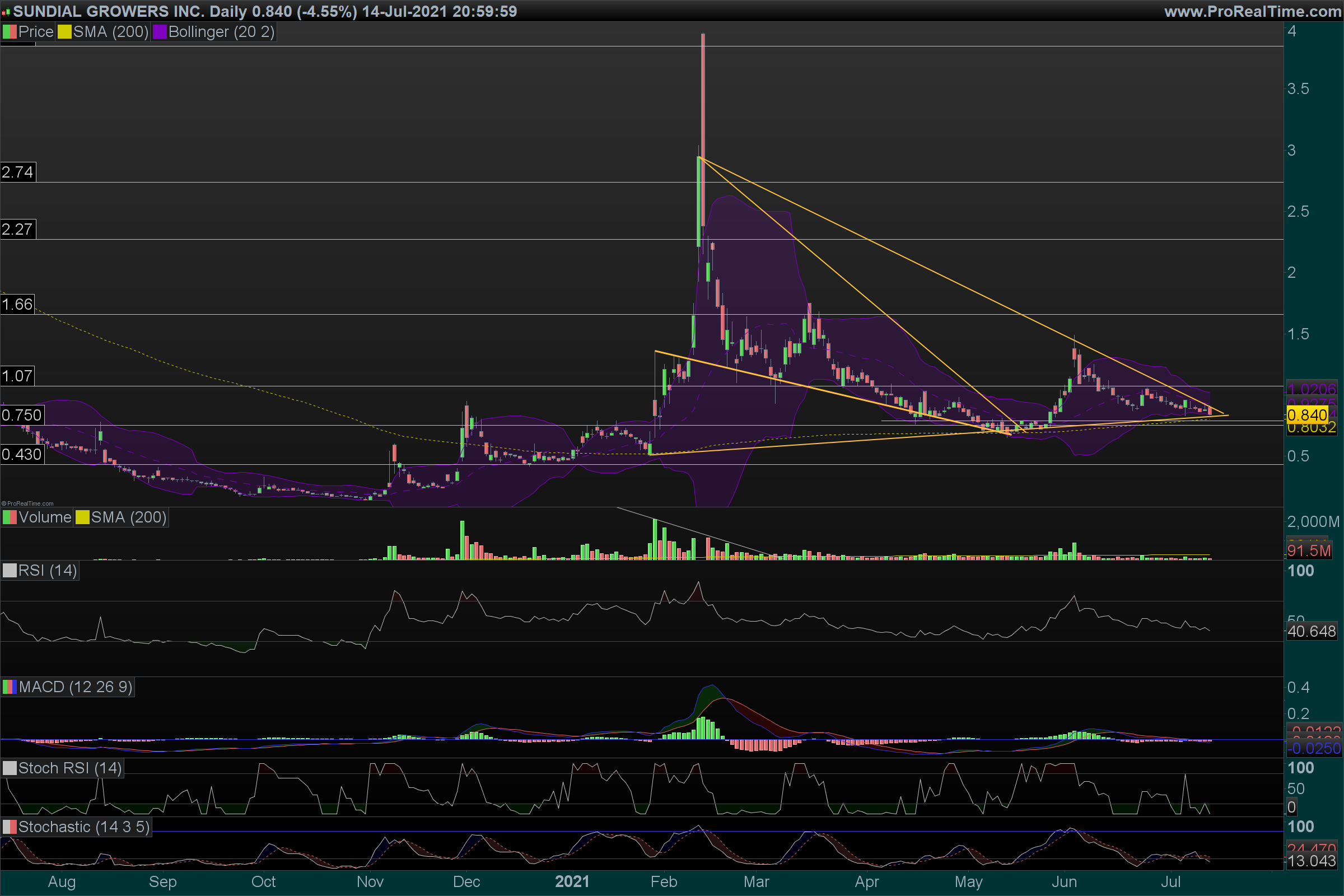This screenshot has height=896, width=1344.
Task: Click the MACD (12 26 9) multicolor icon
Action: [x=10, y=687]
